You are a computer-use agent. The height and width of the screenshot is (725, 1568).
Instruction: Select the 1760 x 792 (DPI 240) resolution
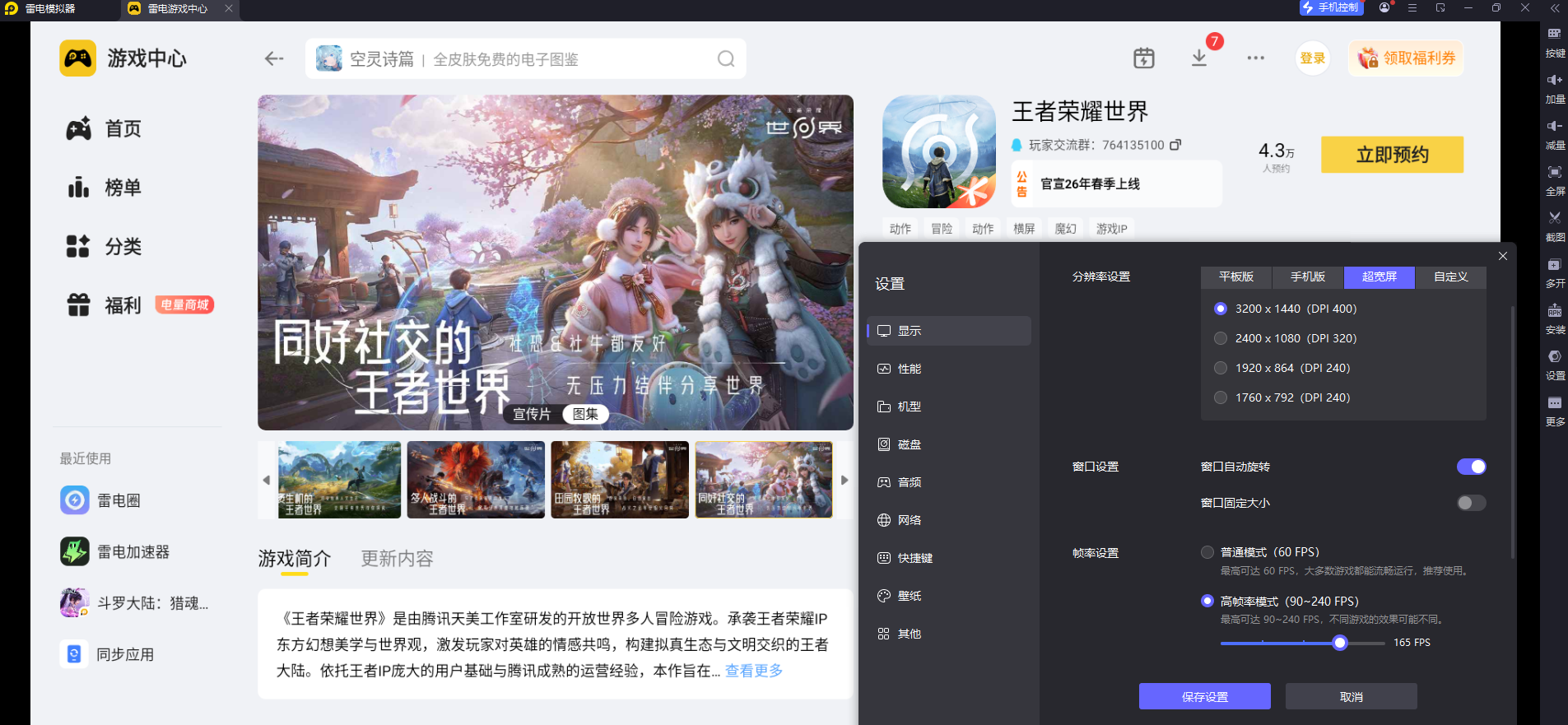click(1221, 397)
